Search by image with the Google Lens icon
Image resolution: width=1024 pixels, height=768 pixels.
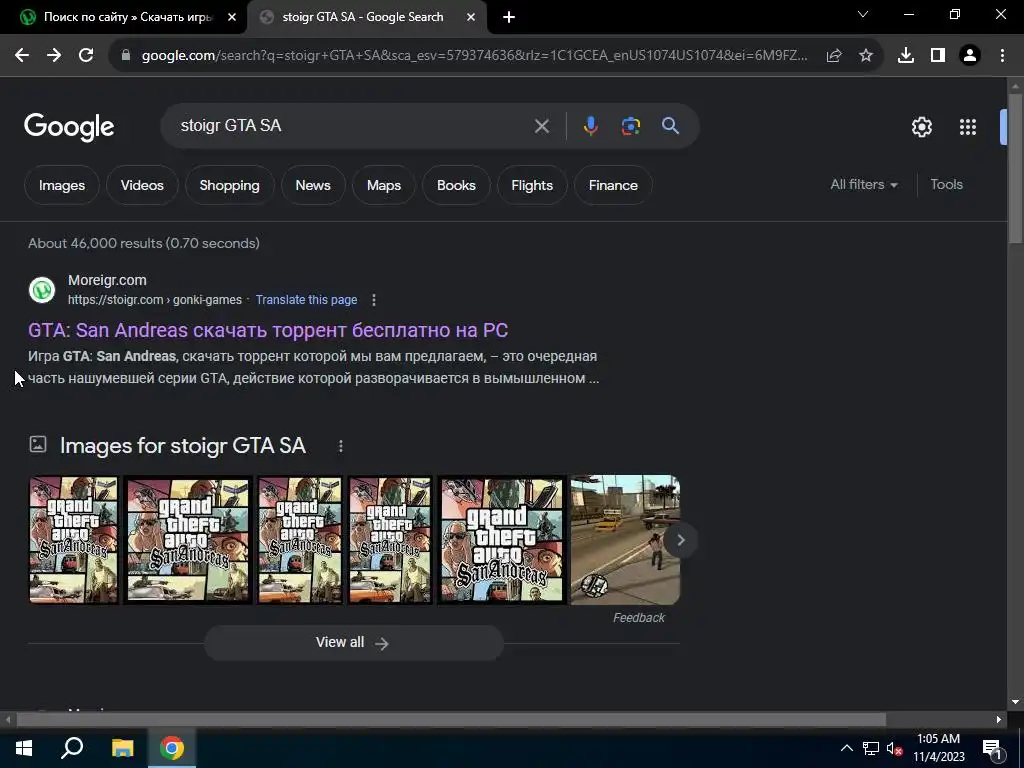pos(631,126)
